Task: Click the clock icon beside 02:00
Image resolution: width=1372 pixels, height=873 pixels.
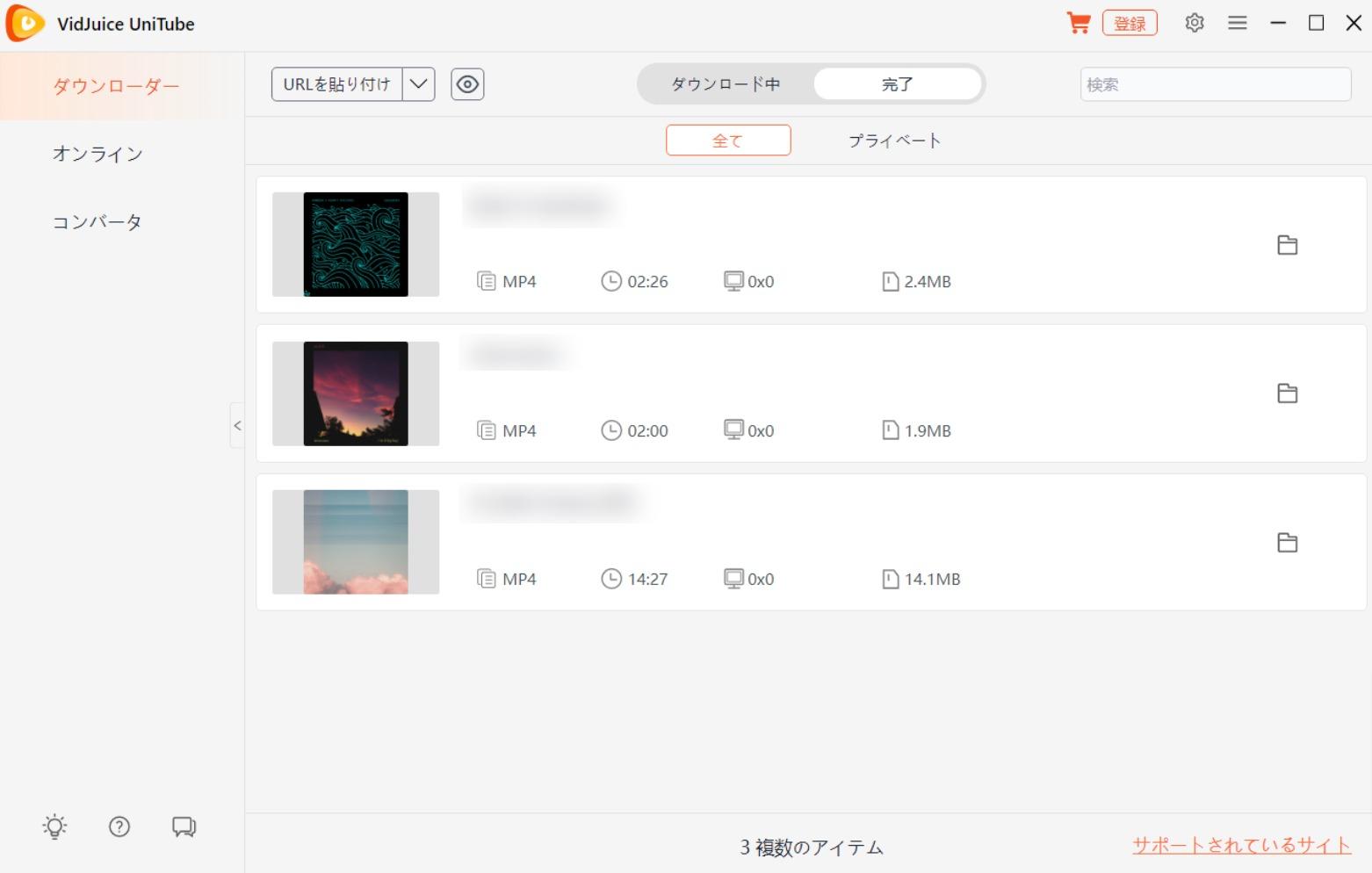Action: coord(611,430)
